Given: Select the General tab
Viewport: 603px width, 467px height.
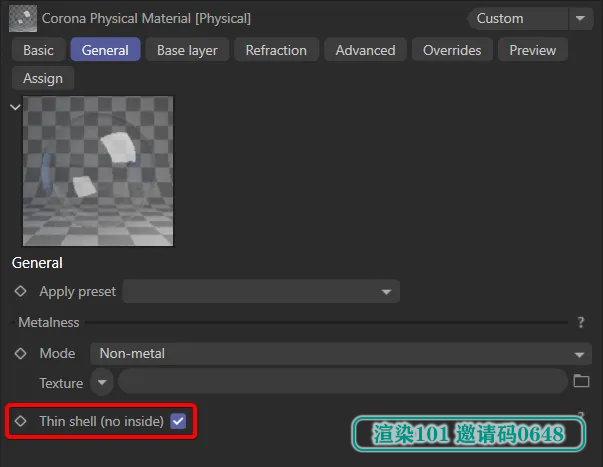Looking at the screenshot, I should [105, 50].
